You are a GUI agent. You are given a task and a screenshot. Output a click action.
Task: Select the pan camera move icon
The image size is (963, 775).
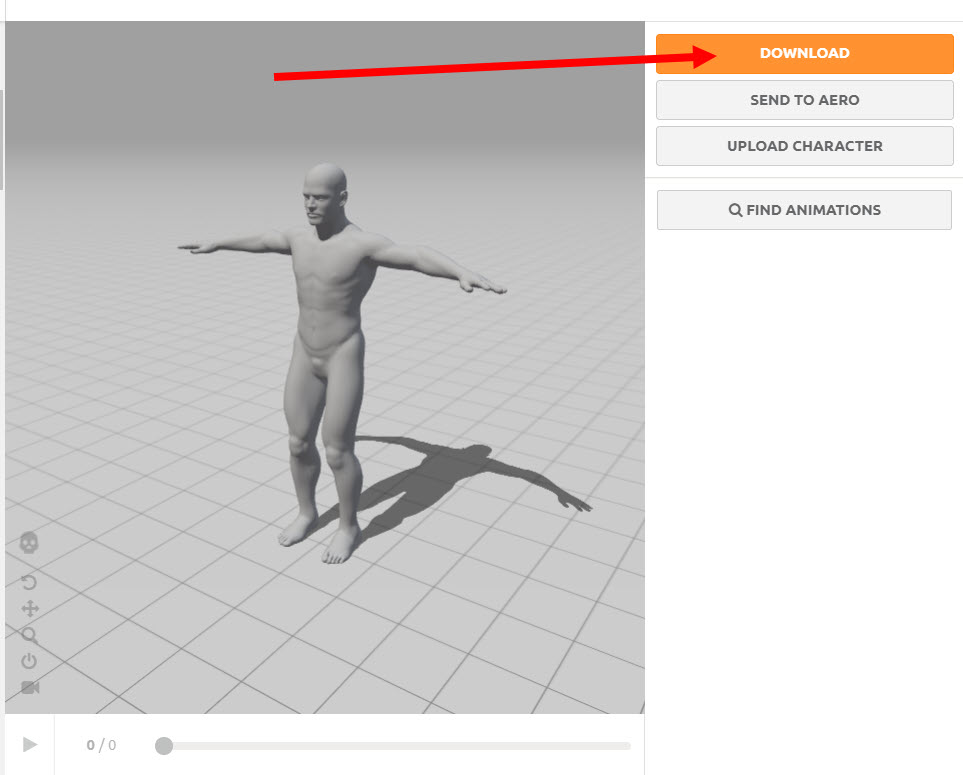pos(29,609)
